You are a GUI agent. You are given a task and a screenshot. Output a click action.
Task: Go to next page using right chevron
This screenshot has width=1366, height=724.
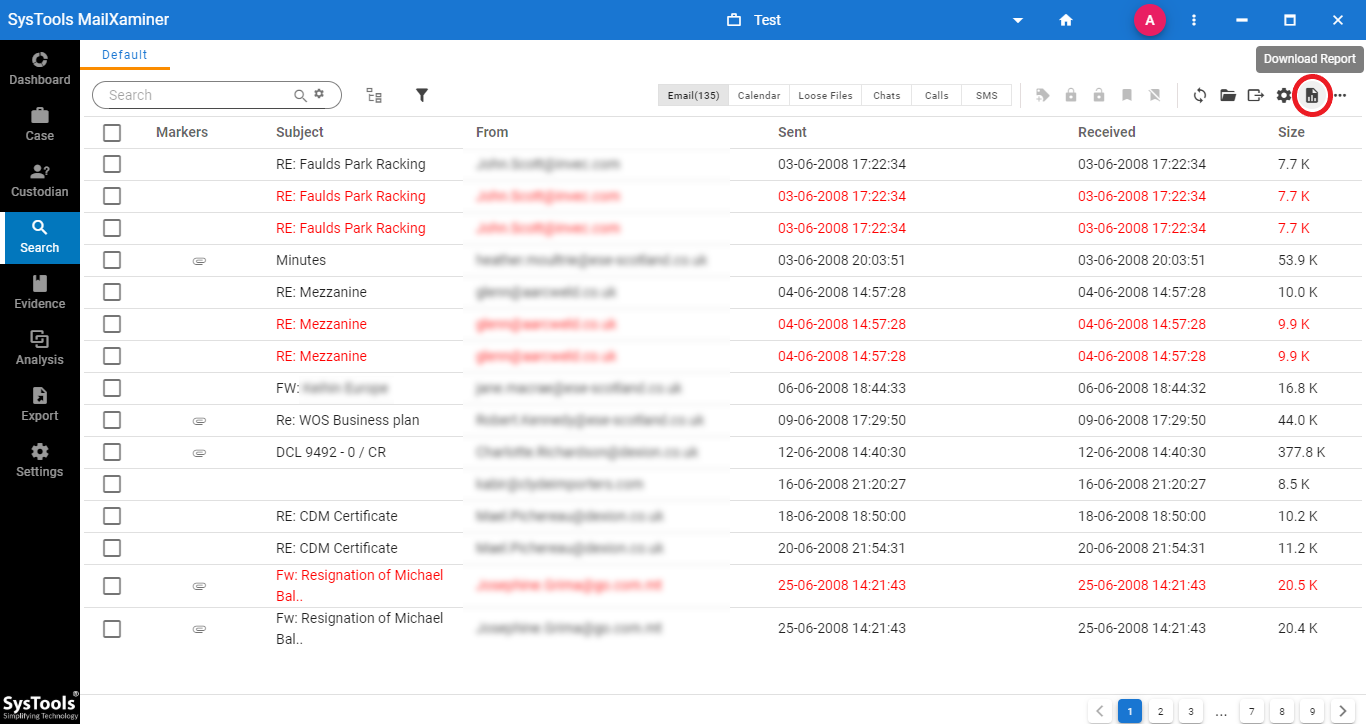[x=1342, y=710]
